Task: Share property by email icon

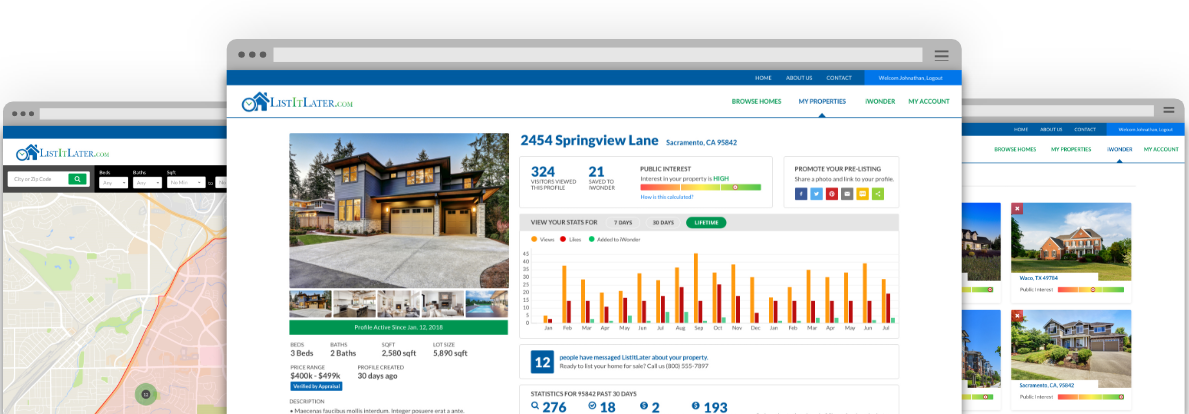Action: (847, 194)
